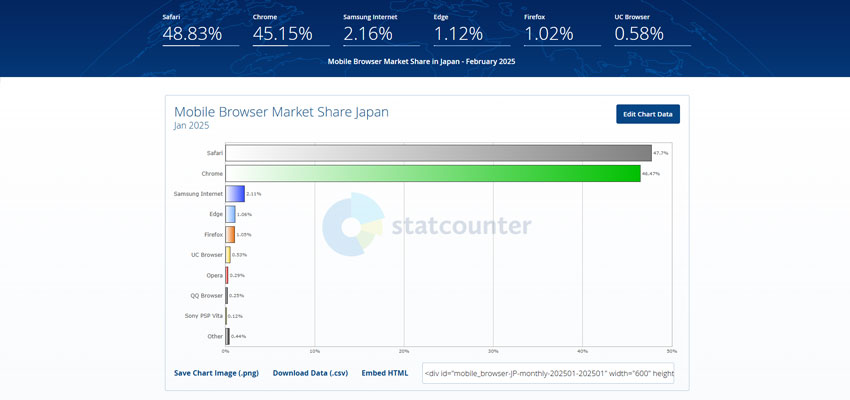Click the 47.7% value beside Safari bar
The width and height of the screenshot is (850, 400).
(661, 153)
